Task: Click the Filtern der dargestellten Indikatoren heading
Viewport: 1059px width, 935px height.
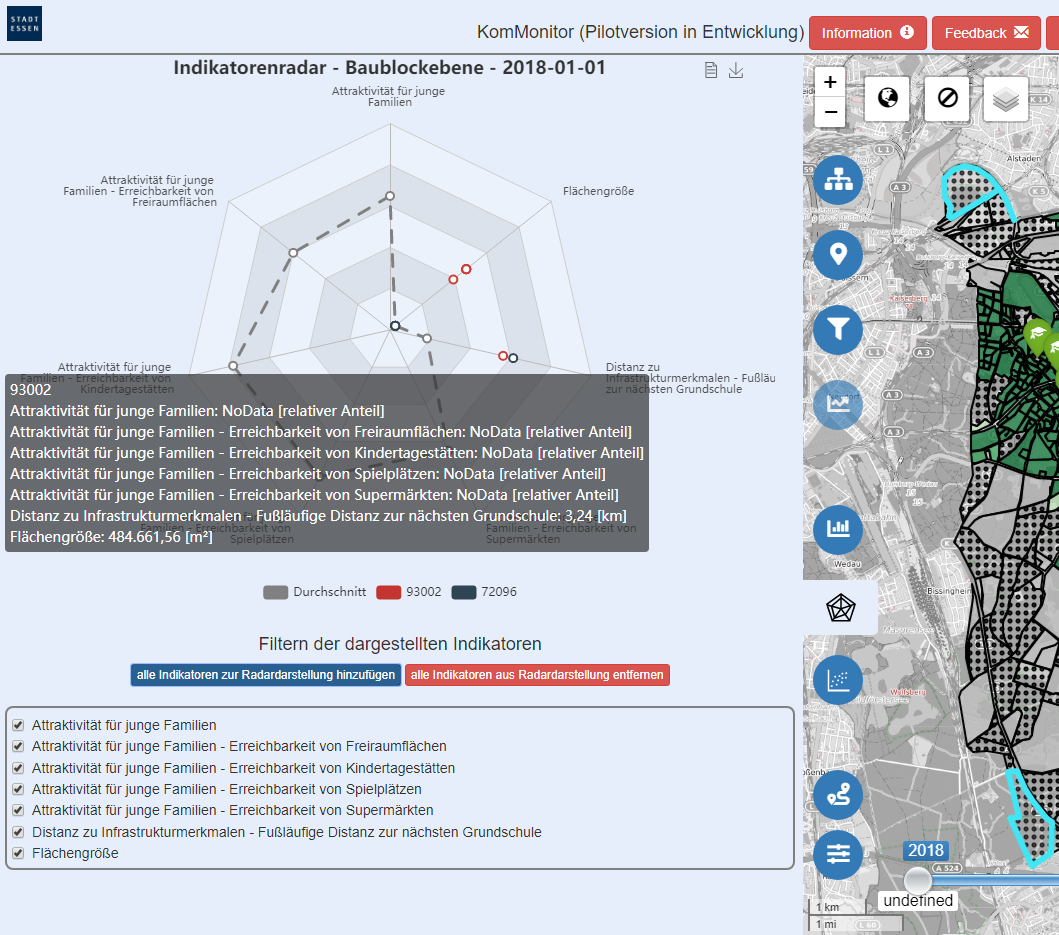Action: (400, 644)
